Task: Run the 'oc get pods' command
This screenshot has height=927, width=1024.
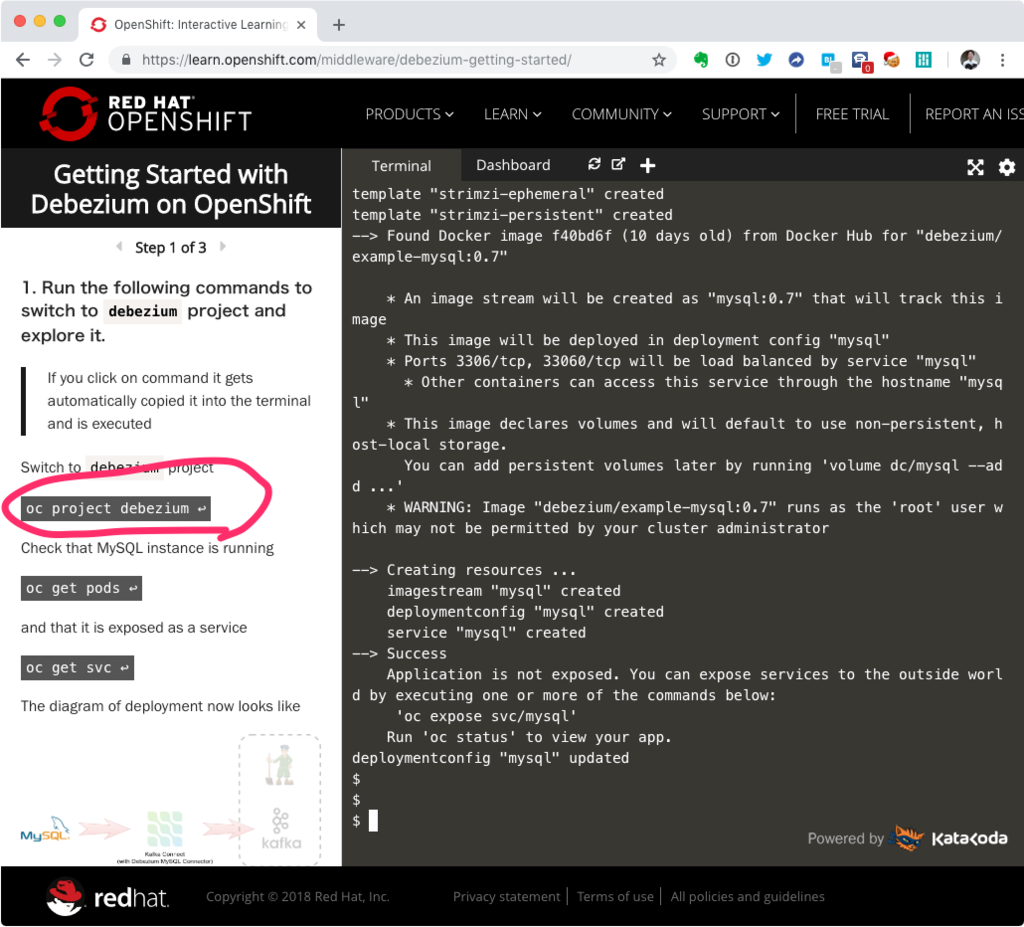Action: point(81,588)
